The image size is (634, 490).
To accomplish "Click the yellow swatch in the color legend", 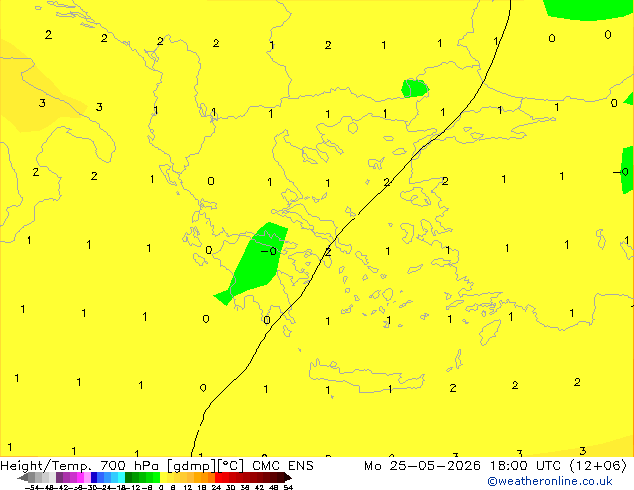I will 163,477.
